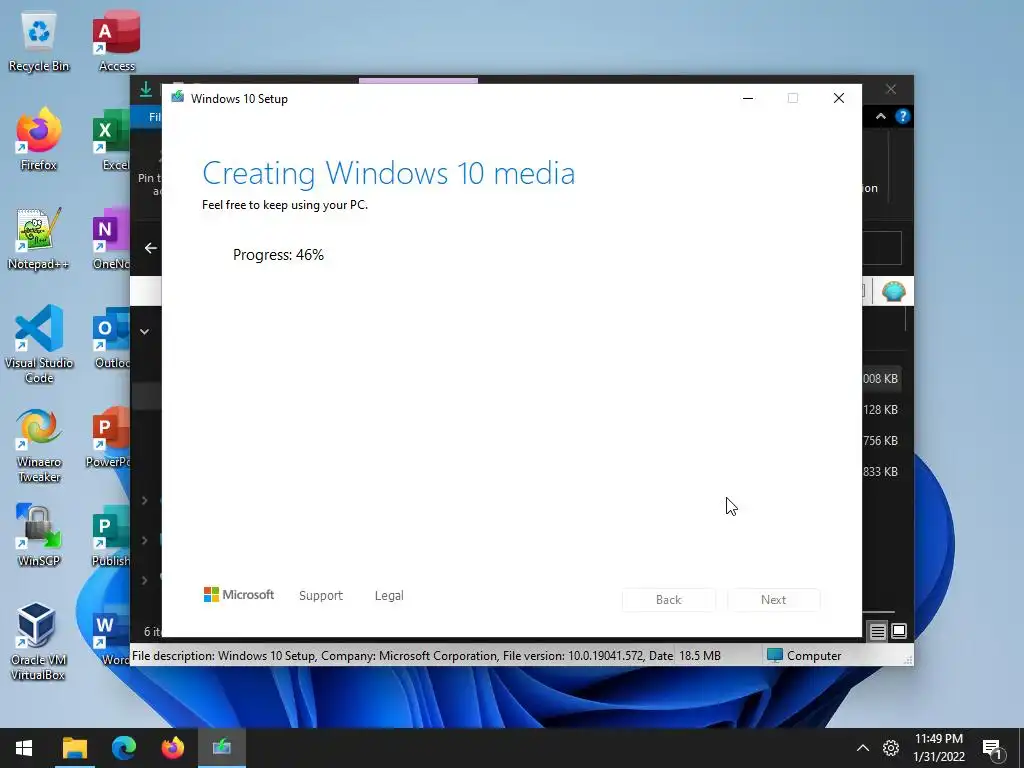The image size is (1024, 768).
Task: Select Windows 10 Setup taskbar icon
Action: [221, 748]
